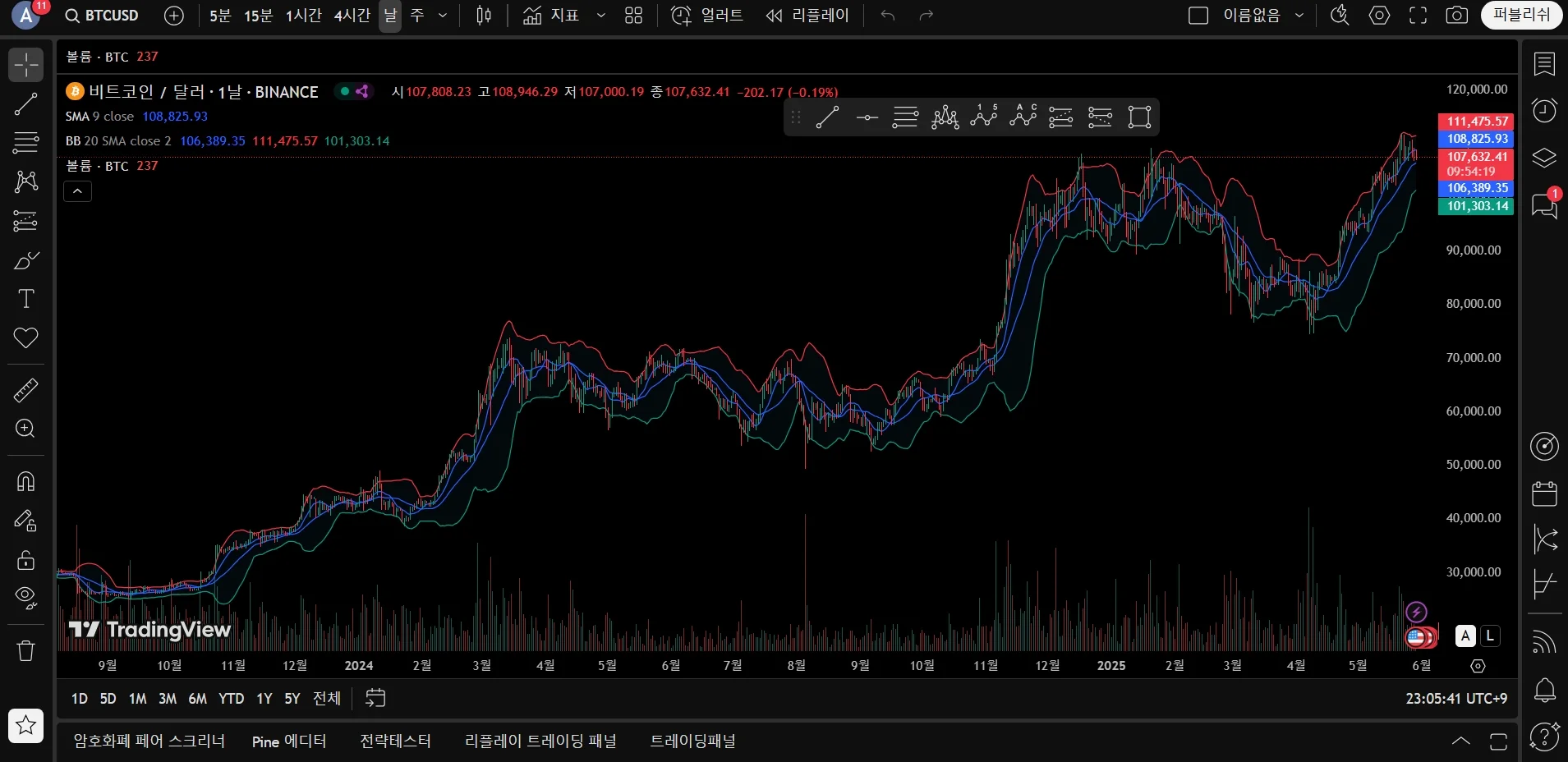1568x762 pixels.
Task: Open chart settings gear in top bar
Action: click(1380, 16)
